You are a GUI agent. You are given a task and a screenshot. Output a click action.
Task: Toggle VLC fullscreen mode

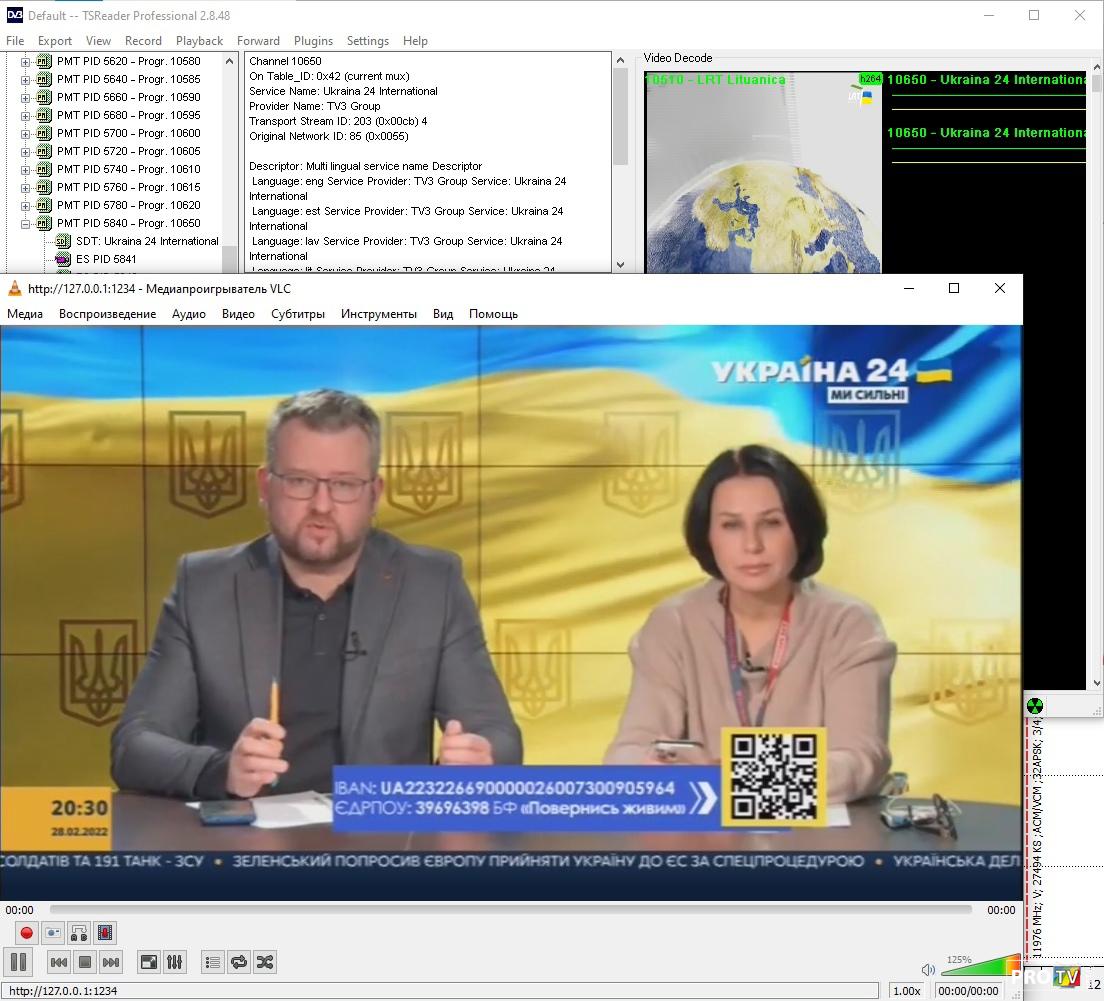click(148, 962)
